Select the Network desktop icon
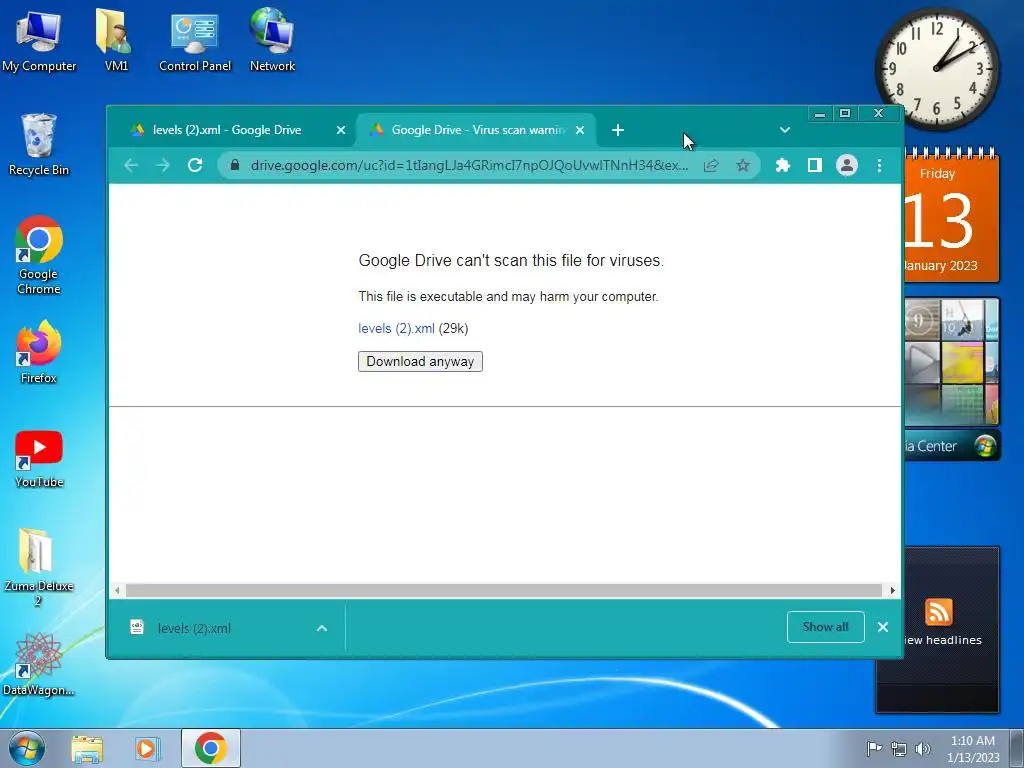 (x=272, y=40)
